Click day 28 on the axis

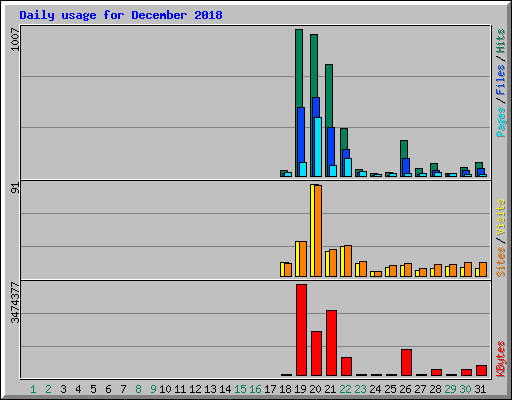[x=435, y=389]
